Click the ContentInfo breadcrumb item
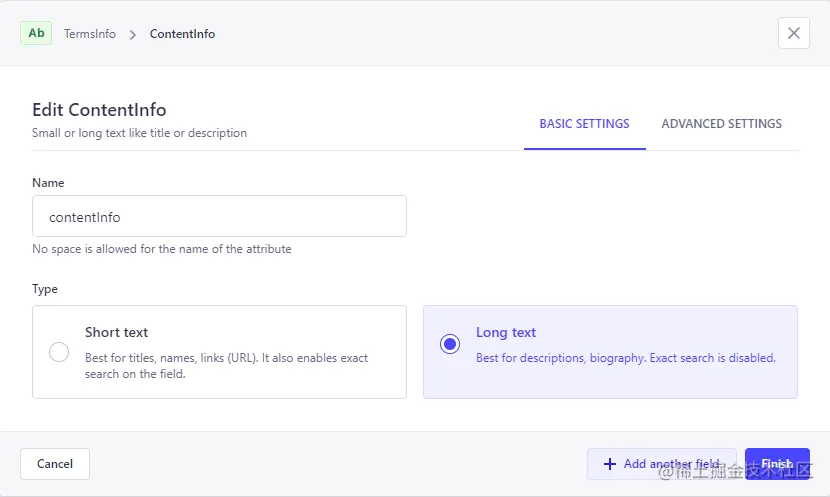Screen dimensions: 830x497 182,34
